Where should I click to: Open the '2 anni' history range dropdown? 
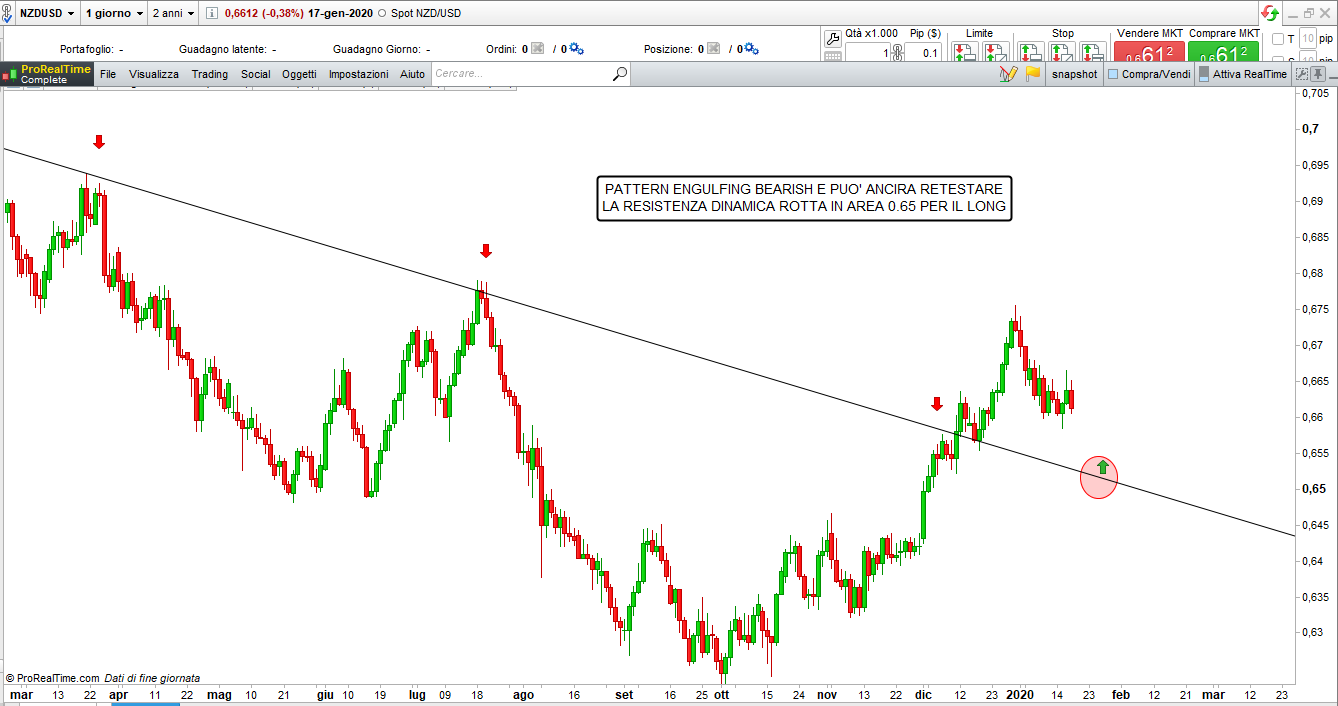(x=173, y=14)
